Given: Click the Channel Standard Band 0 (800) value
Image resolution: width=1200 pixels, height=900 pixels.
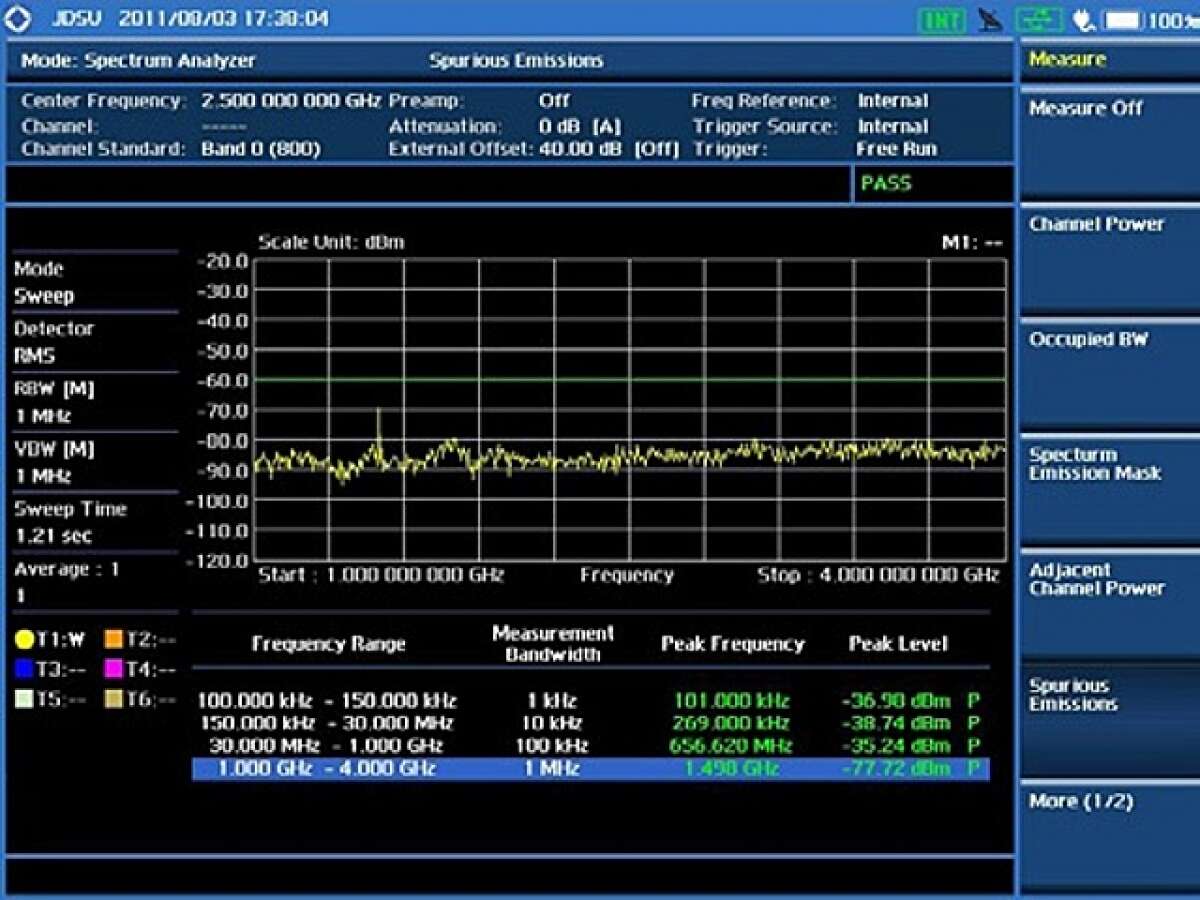Looking at the screenshot, I should [x=261, y=149].
